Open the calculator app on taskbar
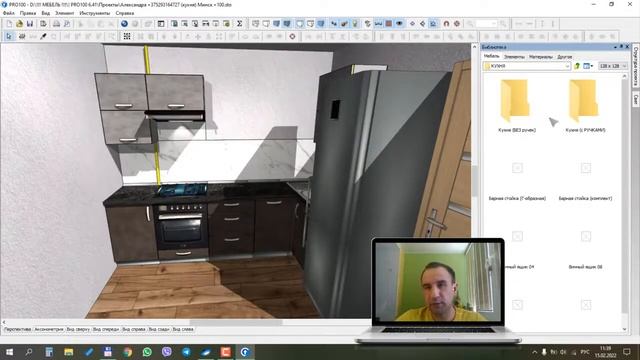The width and height of the screenshot is (640, 360). tap(49, 352)
